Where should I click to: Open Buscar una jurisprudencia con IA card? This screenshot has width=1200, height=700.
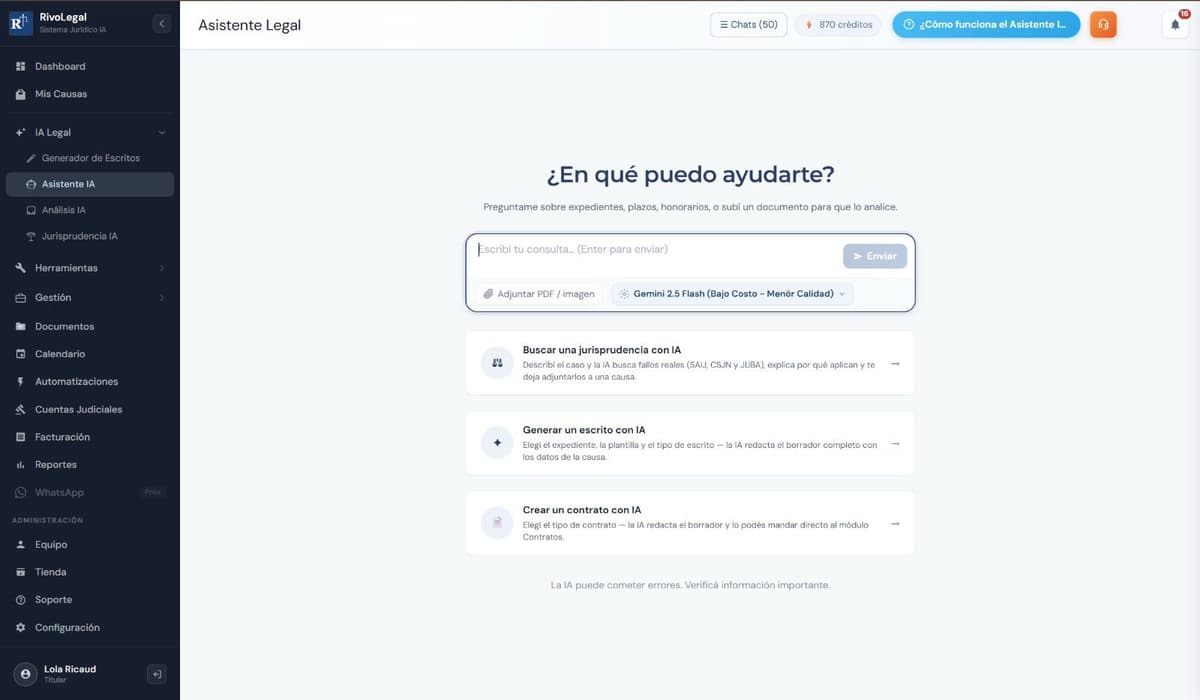point(690,363)
